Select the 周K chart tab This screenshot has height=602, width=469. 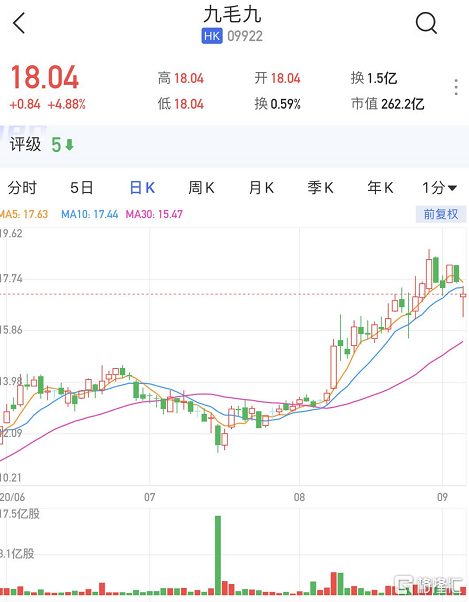[201, 188]
